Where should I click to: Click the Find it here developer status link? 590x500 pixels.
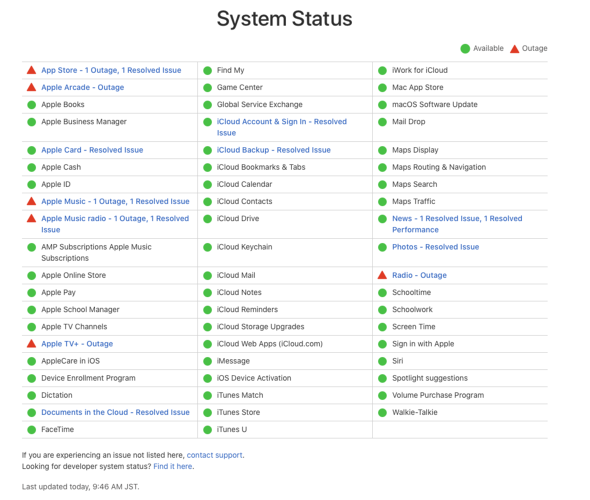tap(173, 467)
